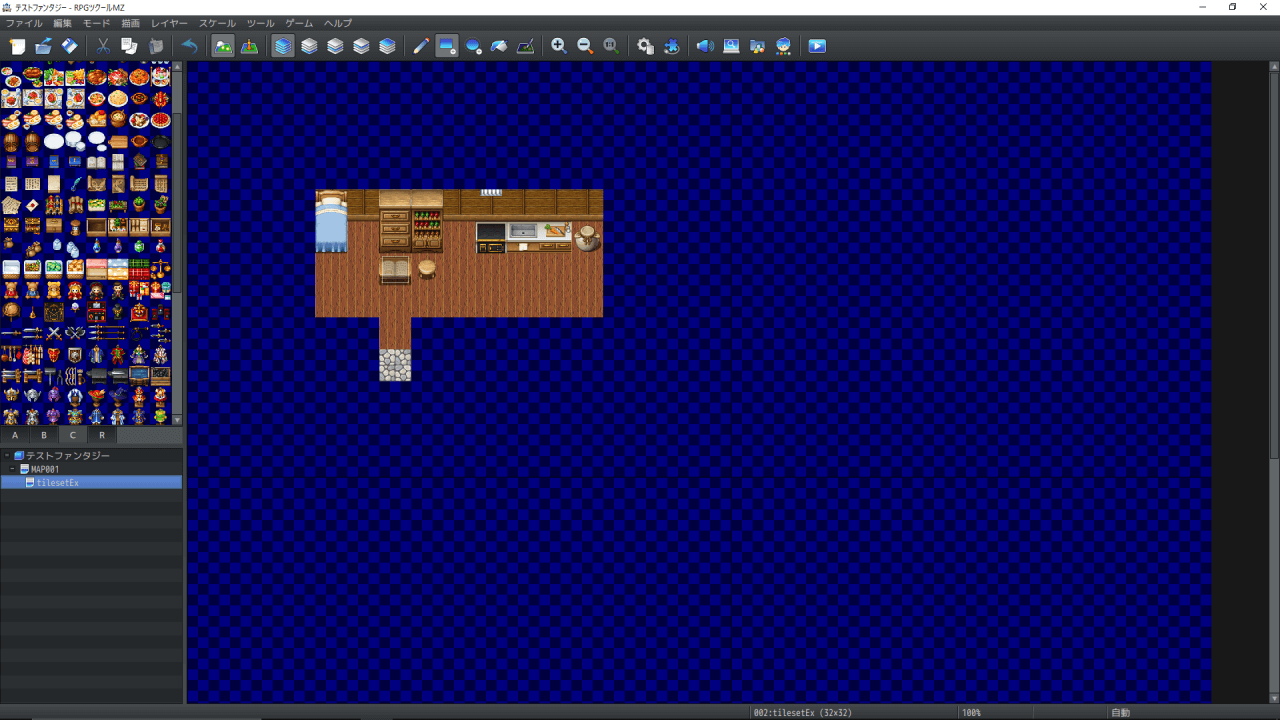1280x720 pixels.
Task: Click status bar text 002:tilesetEx (32x32)
Action: tap(803, 713)
